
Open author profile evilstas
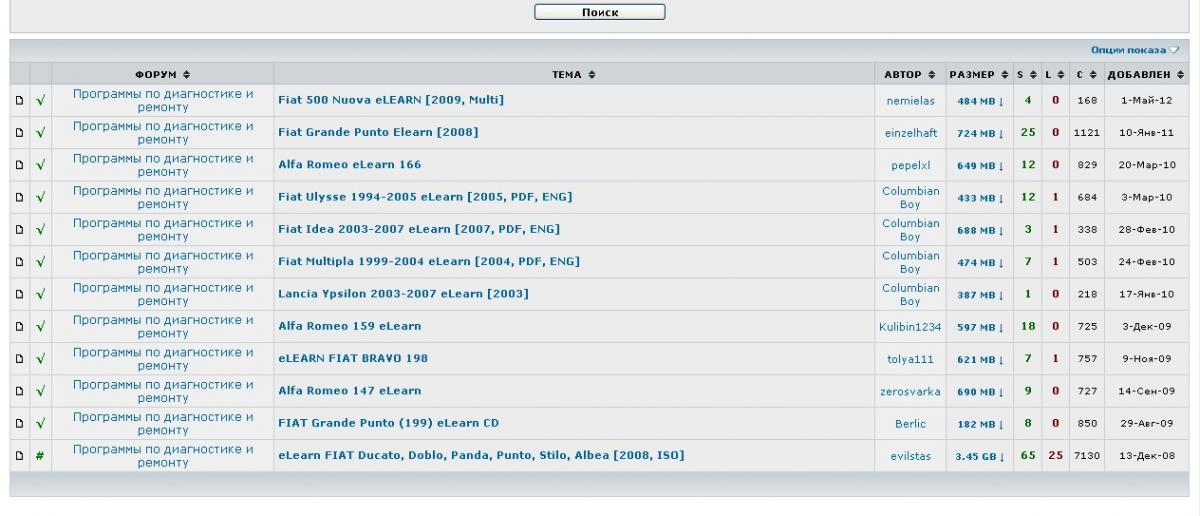(x=910, y=456)
